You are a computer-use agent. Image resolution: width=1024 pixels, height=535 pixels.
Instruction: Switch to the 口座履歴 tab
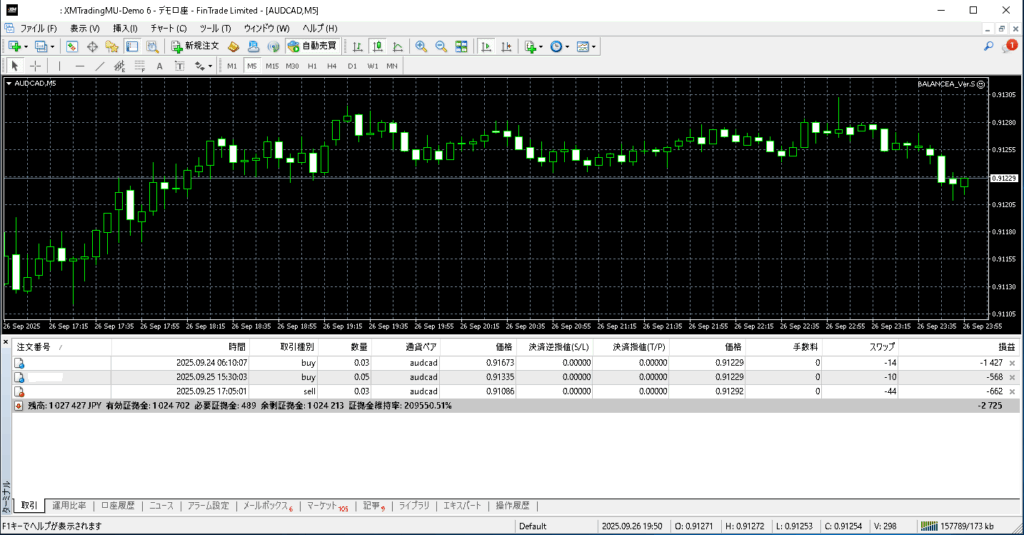click(119, 506)
